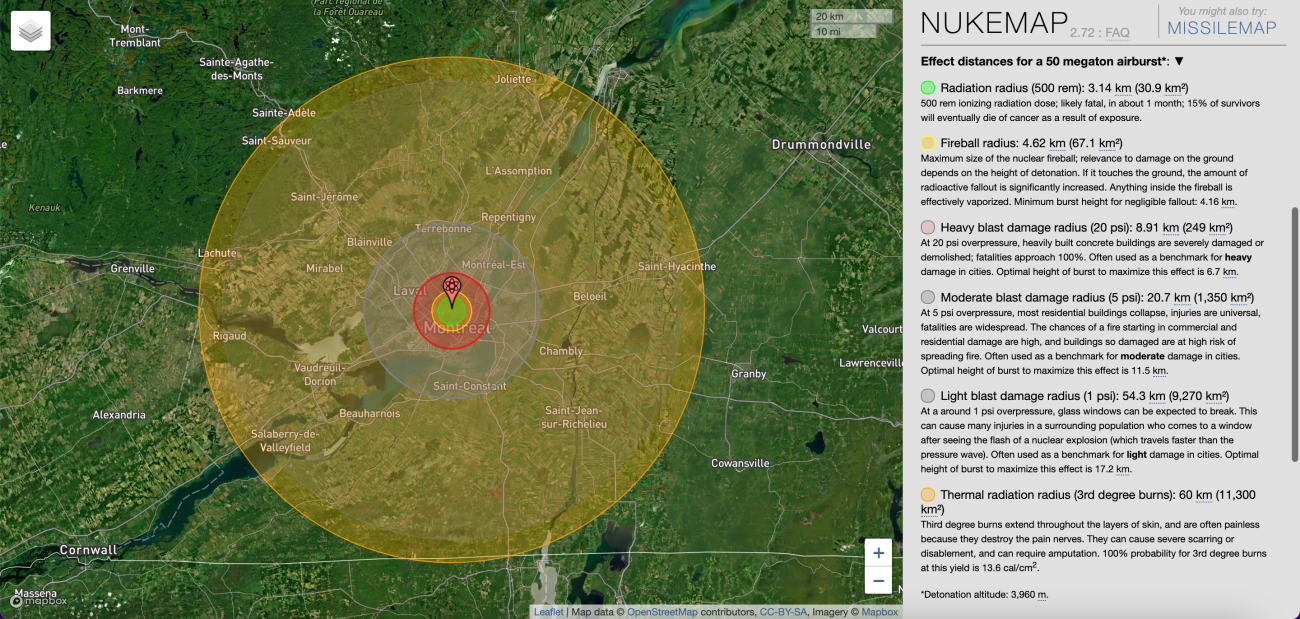Click the red detonation marker pin

click(x=452, y=291)
